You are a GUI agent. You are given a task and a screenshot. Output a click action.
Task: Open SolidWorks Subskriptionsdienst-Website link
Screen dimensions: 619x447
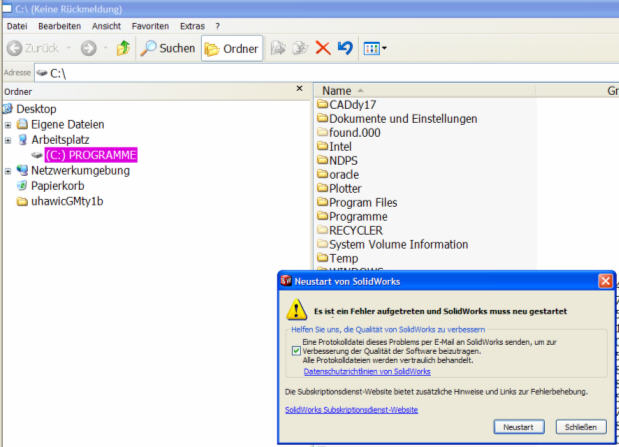351,410
